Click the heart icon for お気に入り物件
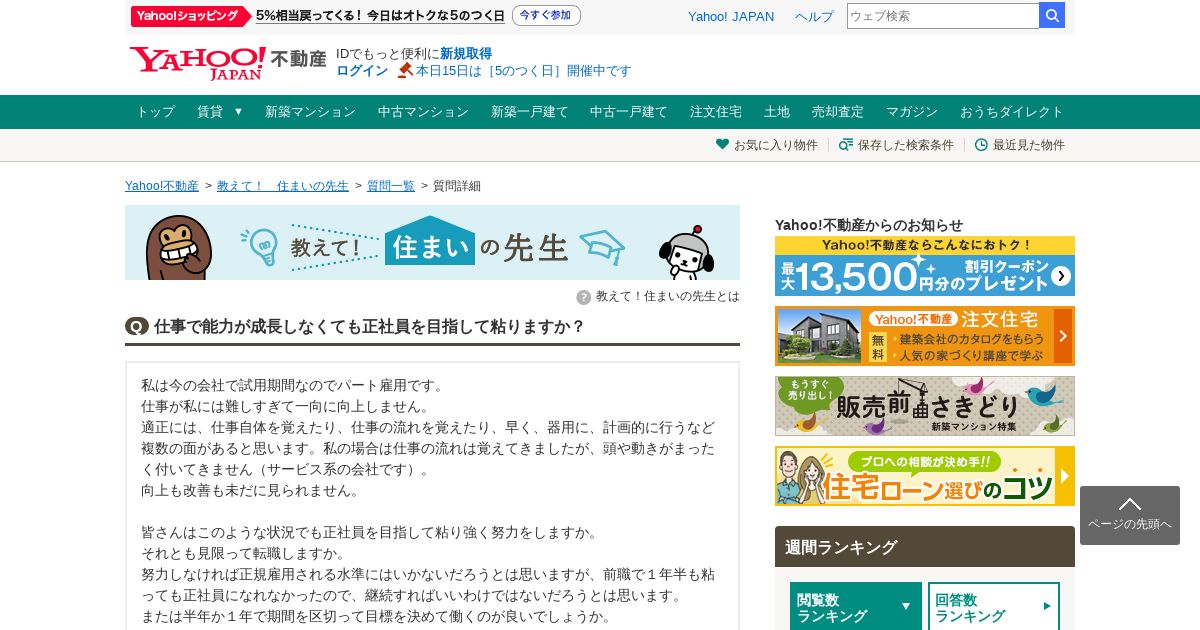The image size is (1200, 630). (722, 144)
